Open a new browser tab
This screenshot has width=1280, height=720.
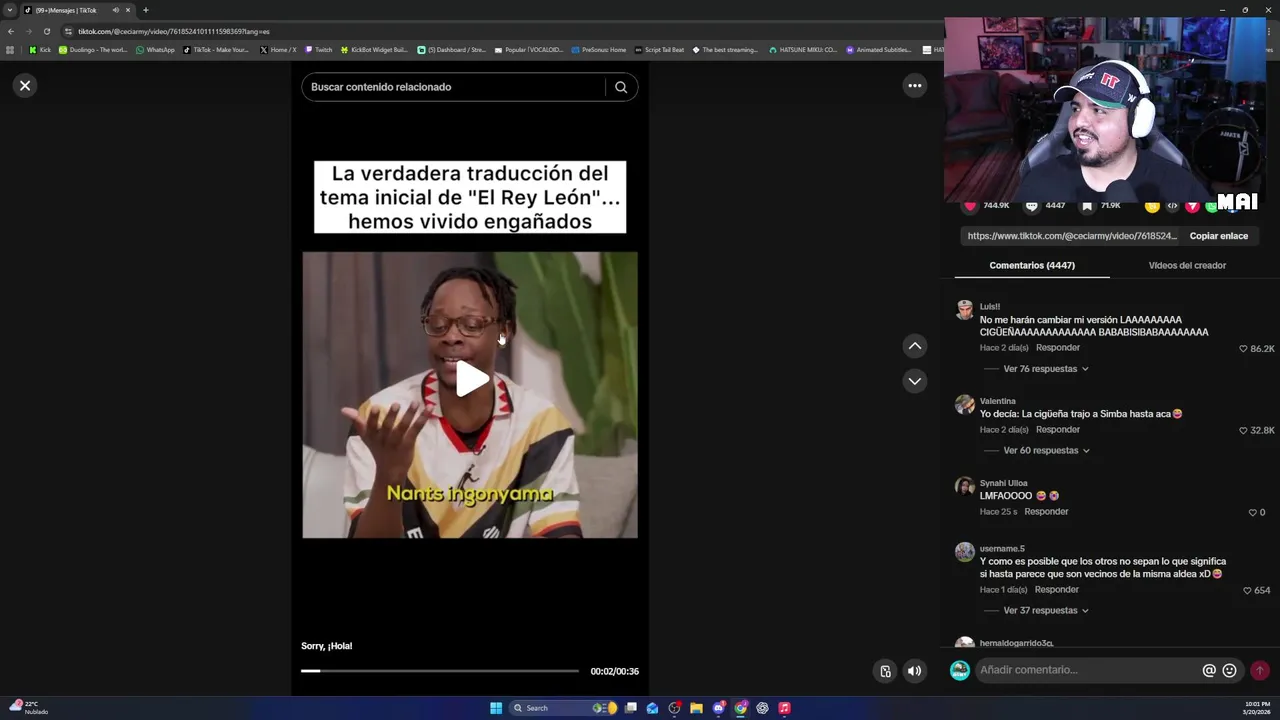[145, 10]
